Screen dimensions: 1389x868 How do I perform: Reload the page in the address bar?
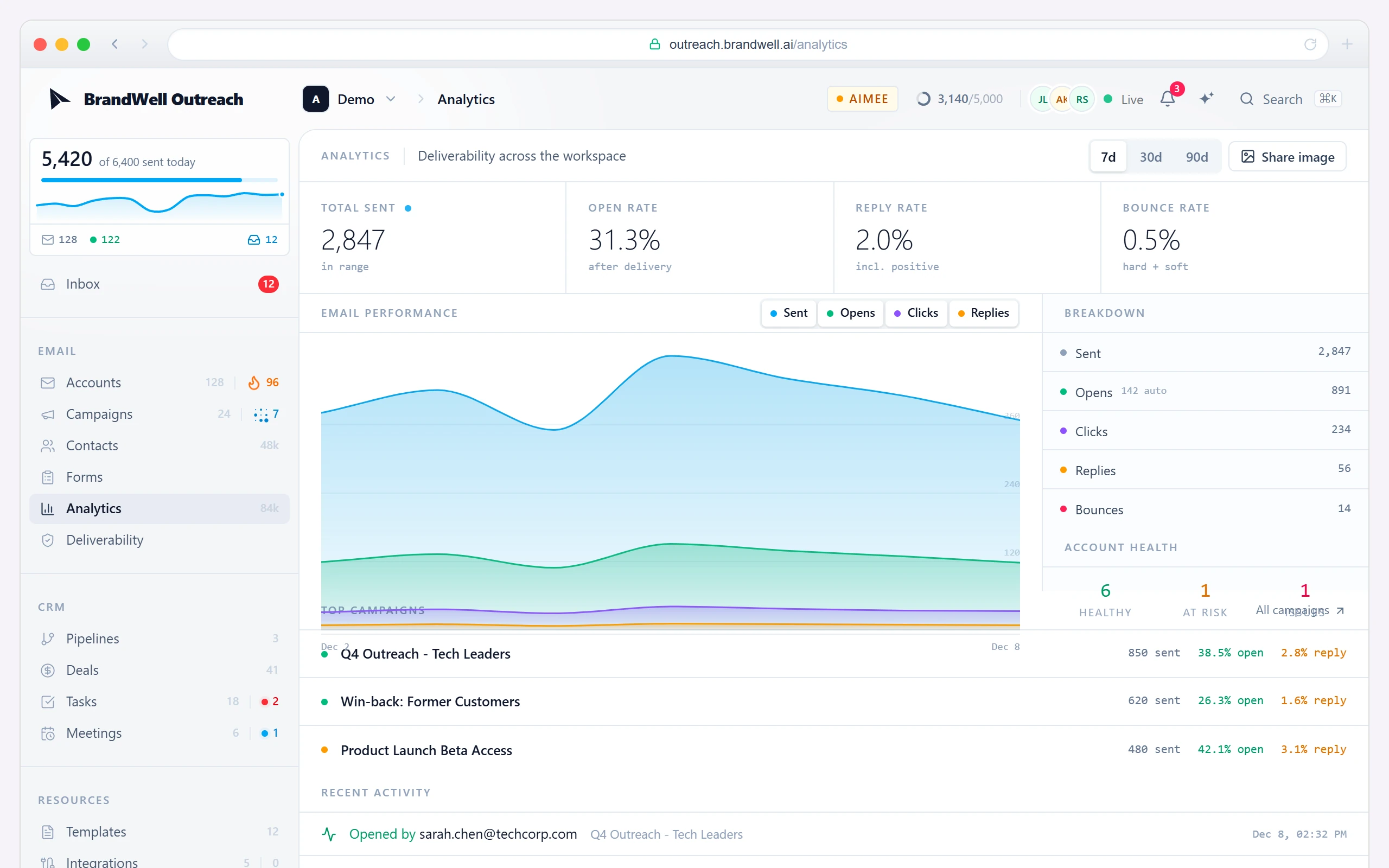click(x=1310, y=44)
